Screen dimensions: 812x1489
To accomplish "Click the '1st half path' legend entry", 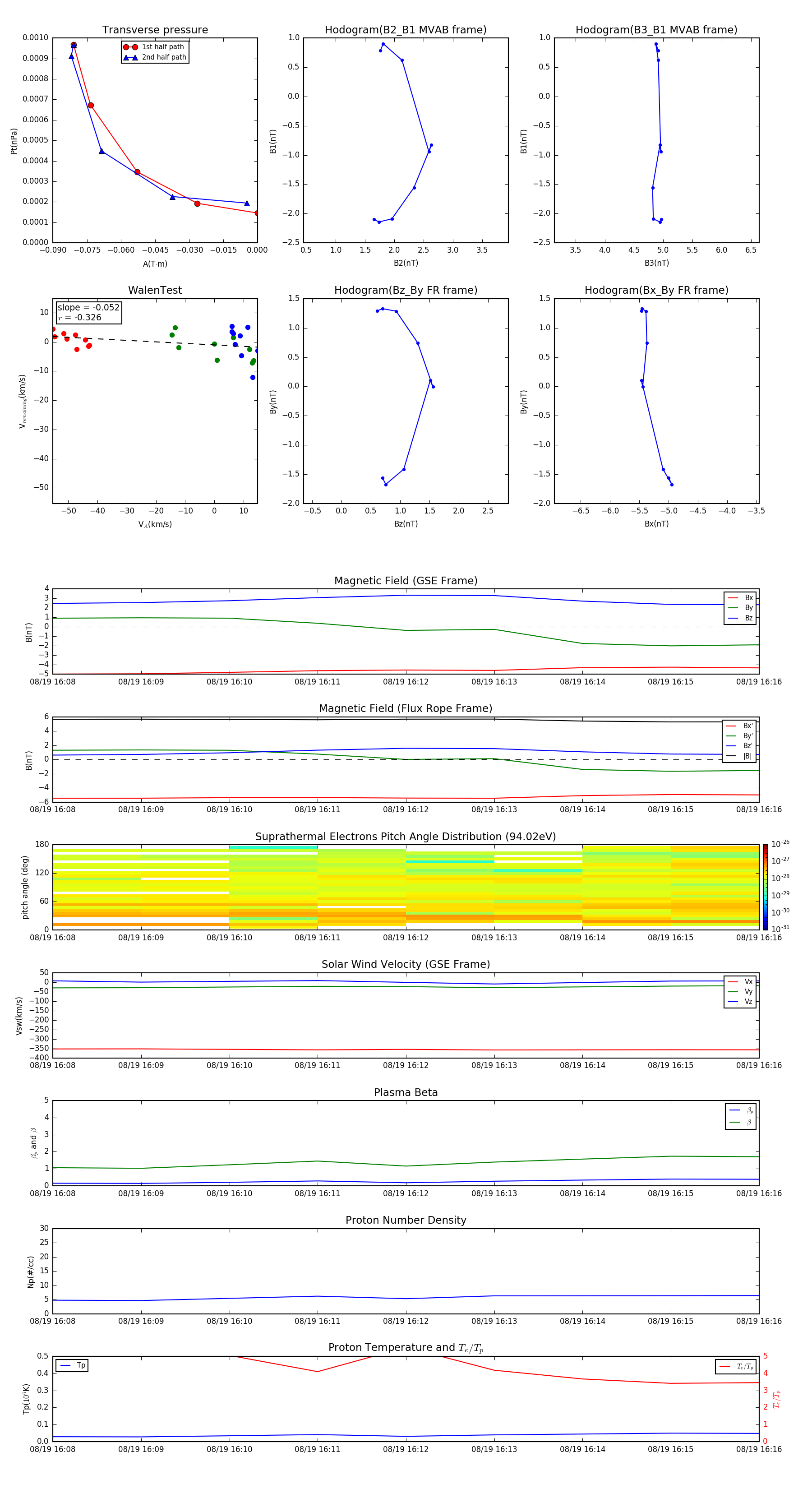I will (x=154, y=47).
